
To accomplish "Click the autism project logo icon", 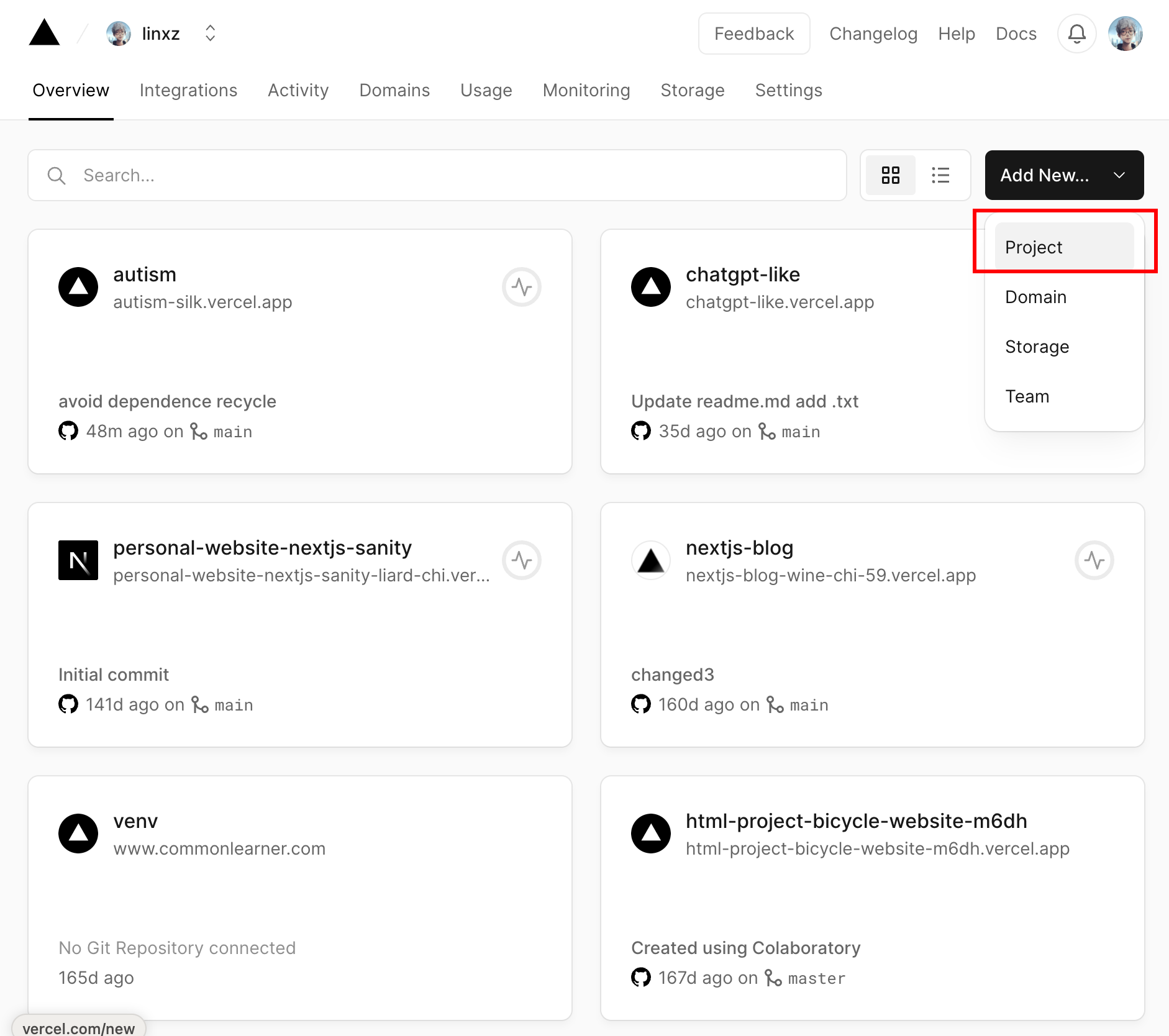I will click(78, 287).
